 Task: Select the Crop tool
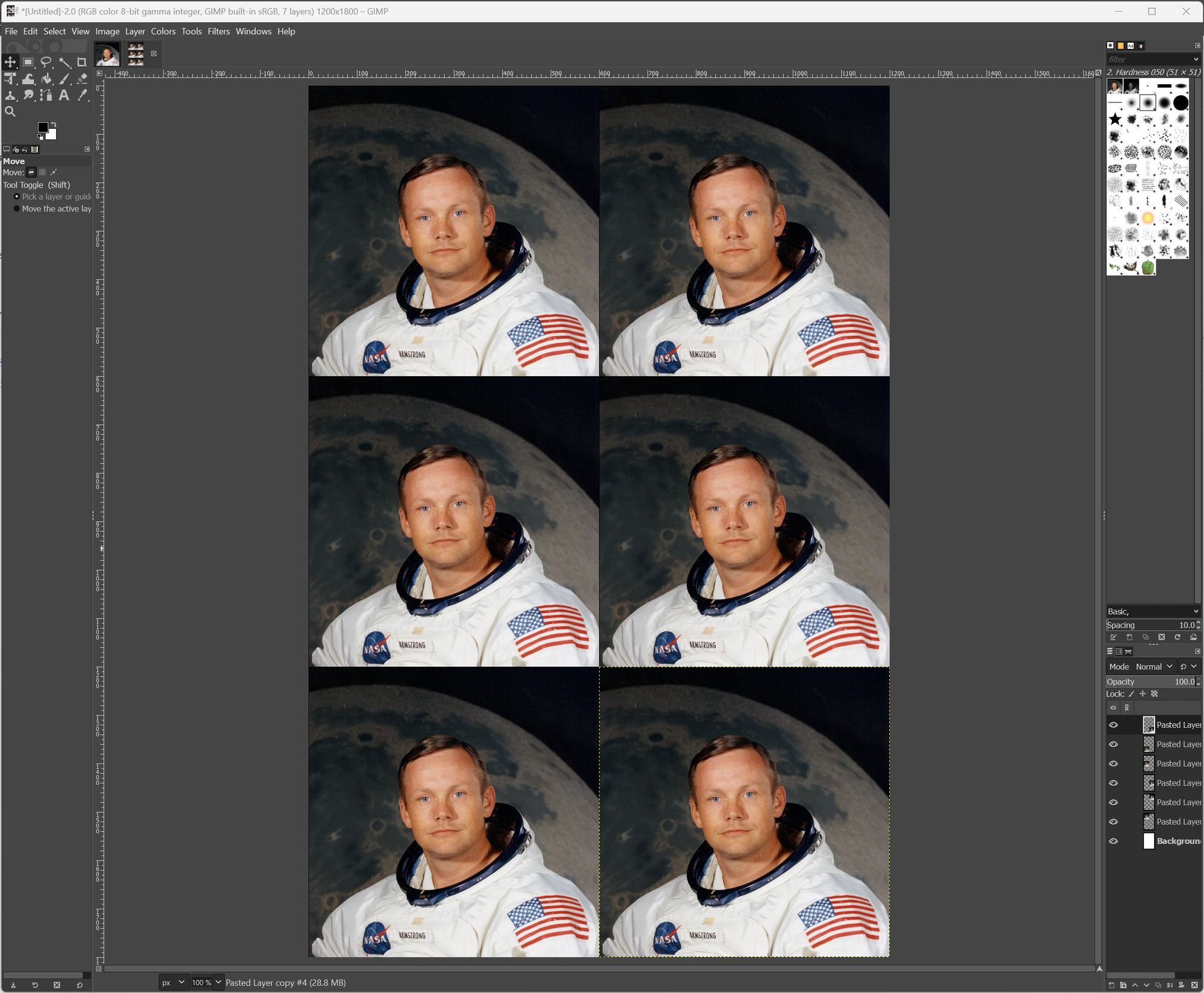click(x=82, y=62)
